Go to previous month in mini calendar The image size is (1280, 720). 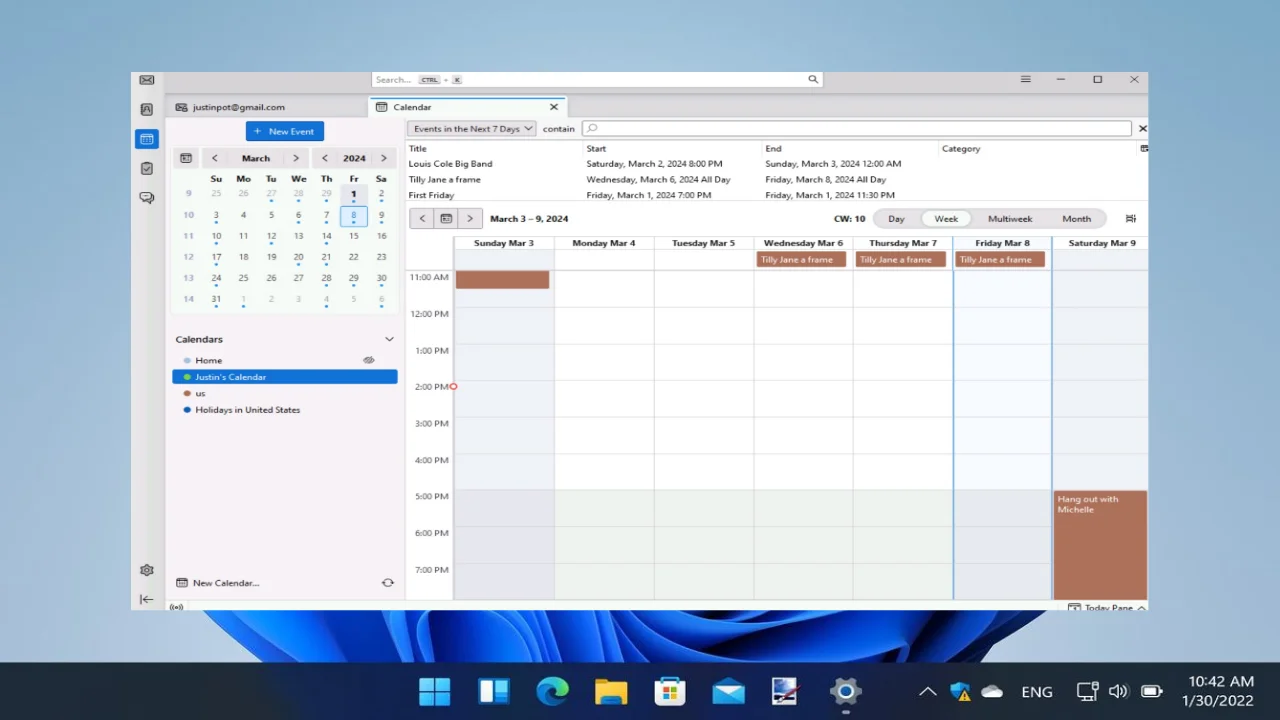pyautogui.click(x=214, y=158)
